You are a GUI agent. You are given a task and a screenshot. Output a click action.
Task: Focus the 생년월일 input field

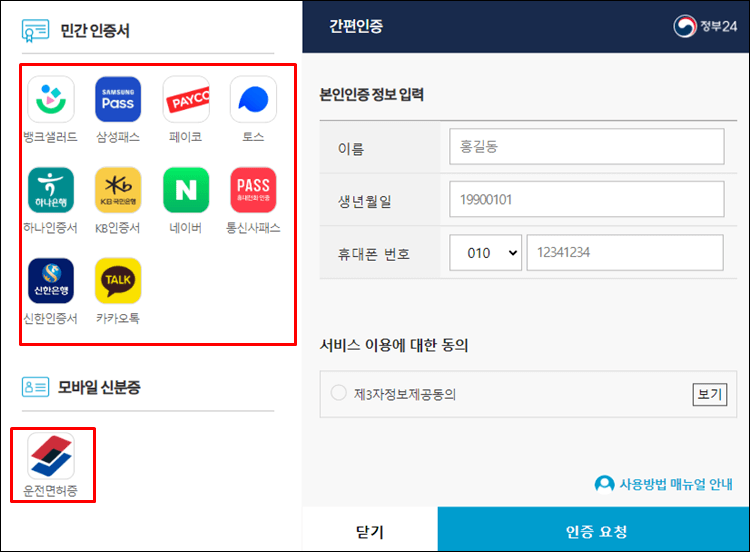(586, 199)
